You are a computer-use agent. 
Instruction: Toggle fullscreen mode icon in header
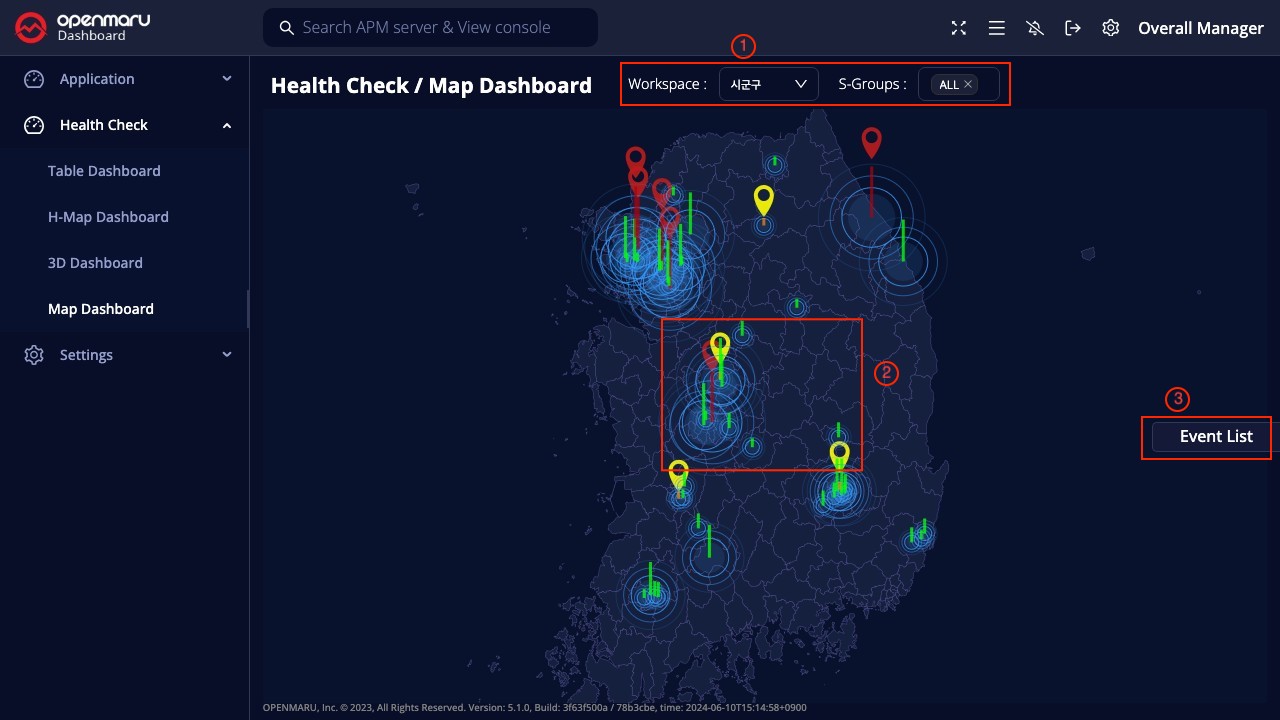point(959,28)
